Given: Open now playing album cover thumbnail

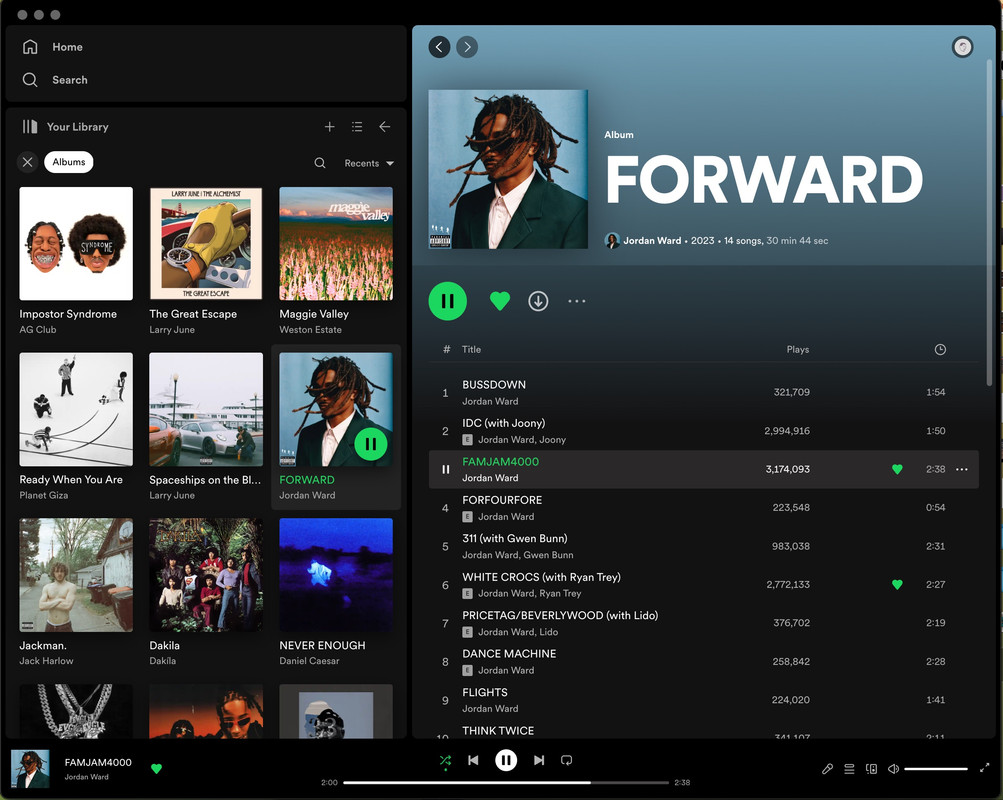Looking at the screenshot, I should pyautogui.click(x=30, y=769).
